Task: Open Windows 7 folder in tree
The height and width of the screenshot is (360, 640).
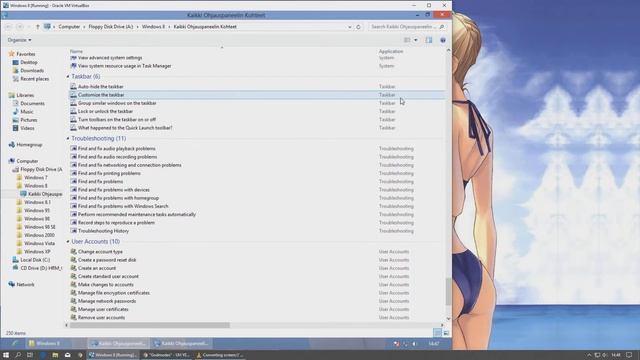Action: click(x=36, y=178)
